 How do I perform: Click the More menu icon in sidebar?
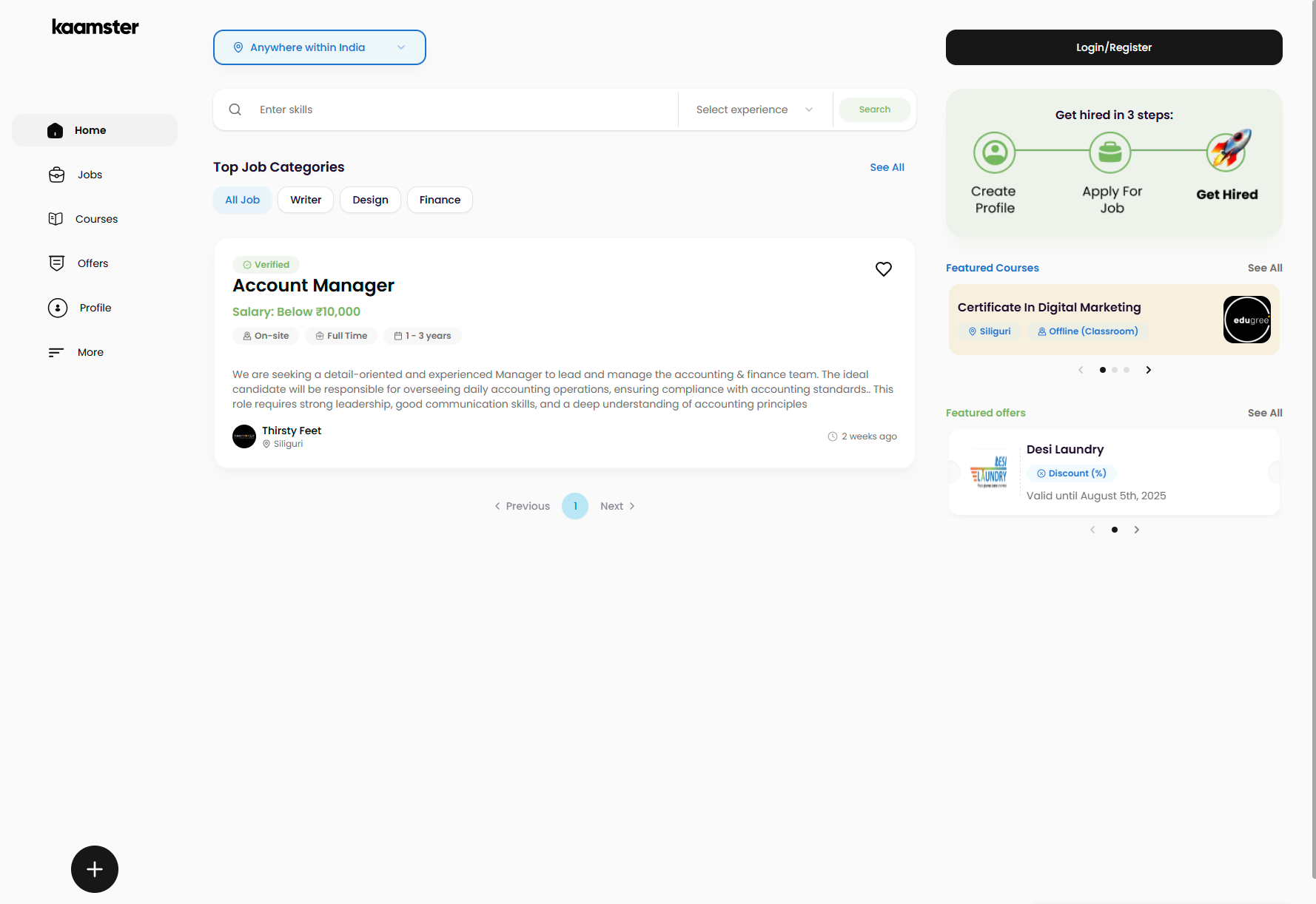click(56, 352)
